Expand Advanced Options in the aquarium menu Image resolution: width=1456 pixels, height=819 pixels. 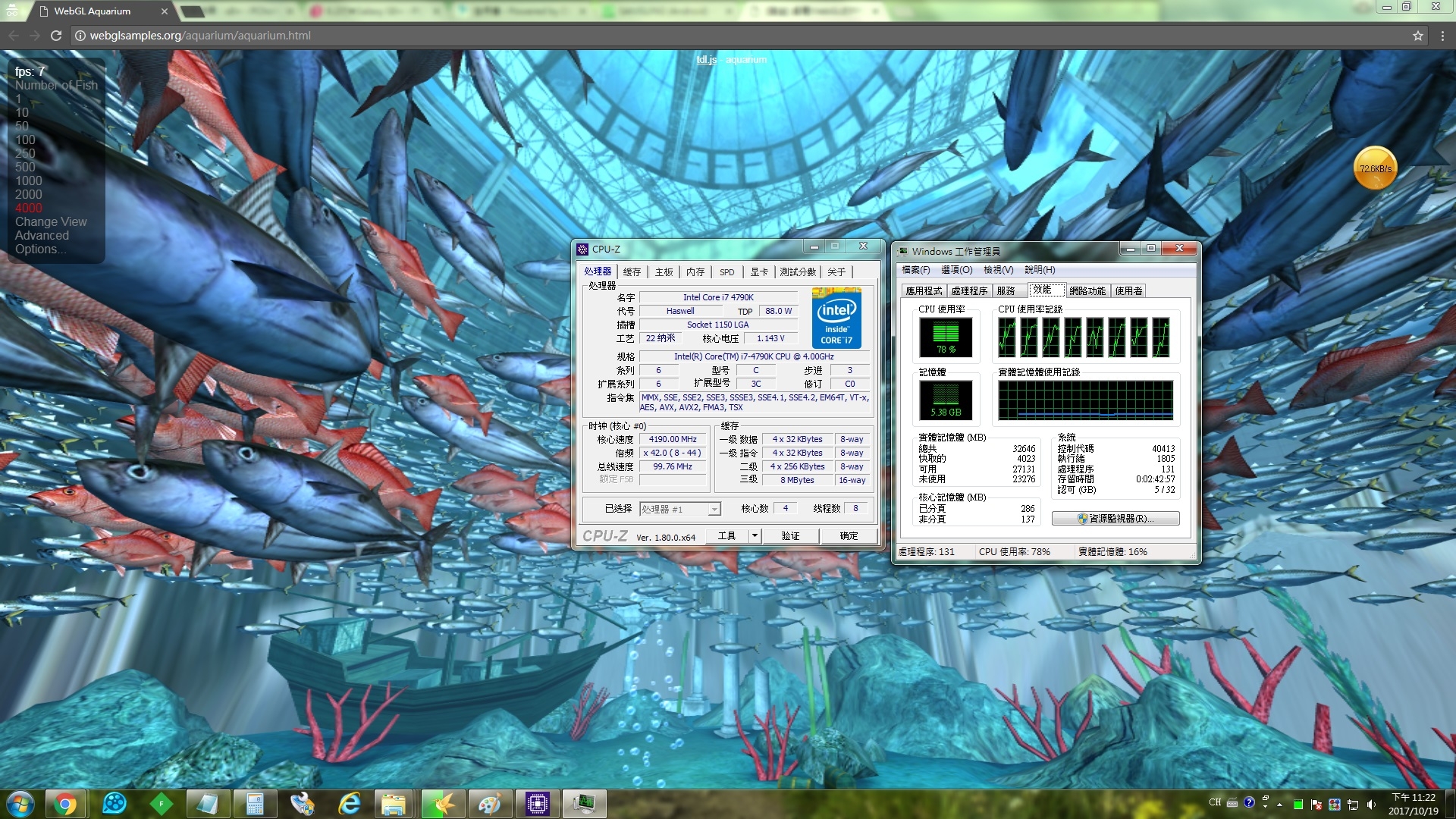(x=41, y=242)
